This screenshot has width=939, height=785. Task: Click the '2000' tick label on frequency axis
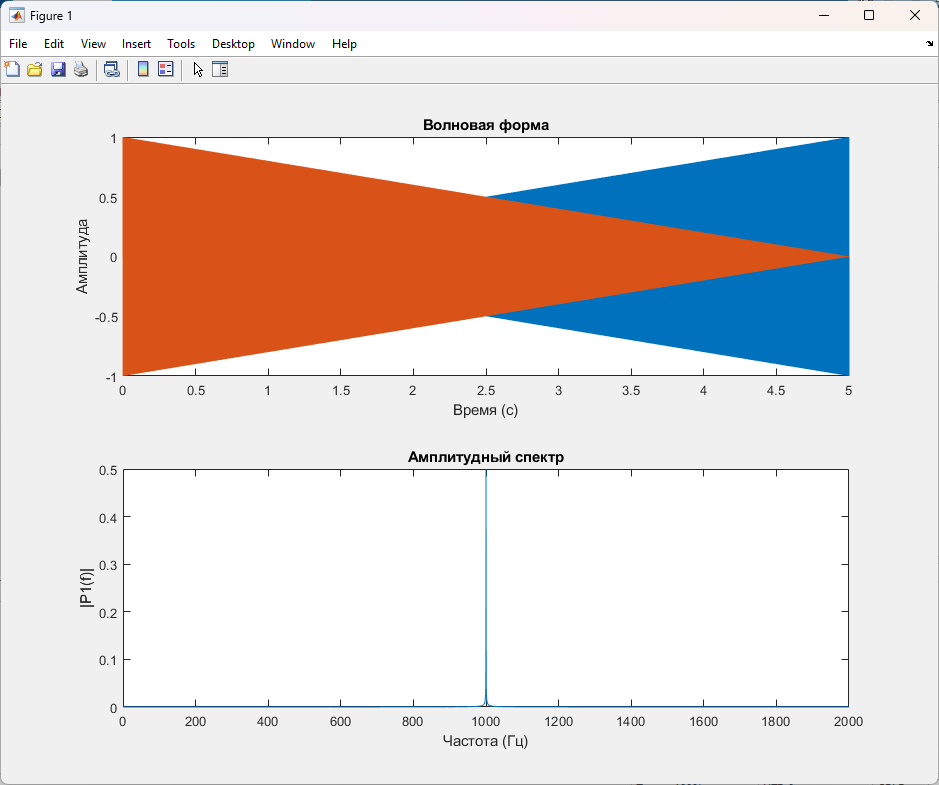pyautogui.click(x=849, y=722)
